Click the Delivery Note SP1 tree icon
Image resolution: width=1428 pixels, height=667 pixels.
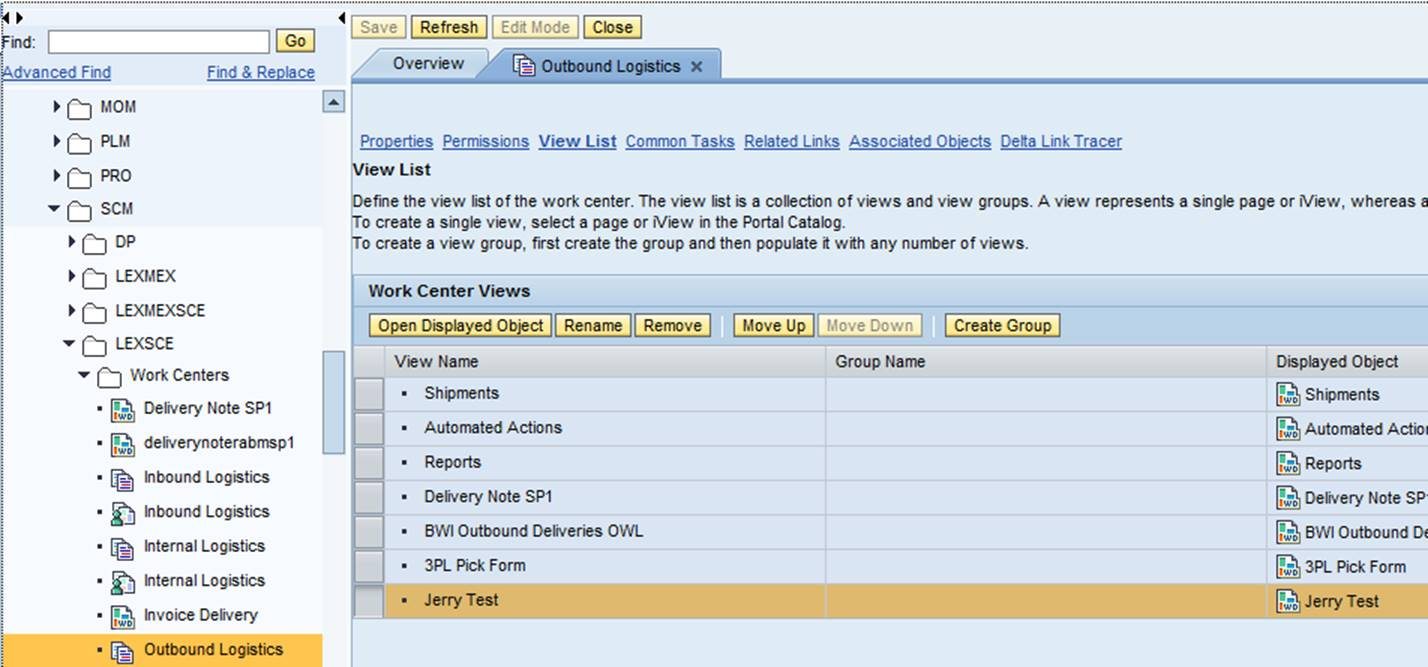pyautogui.click(x=122, y=409)
